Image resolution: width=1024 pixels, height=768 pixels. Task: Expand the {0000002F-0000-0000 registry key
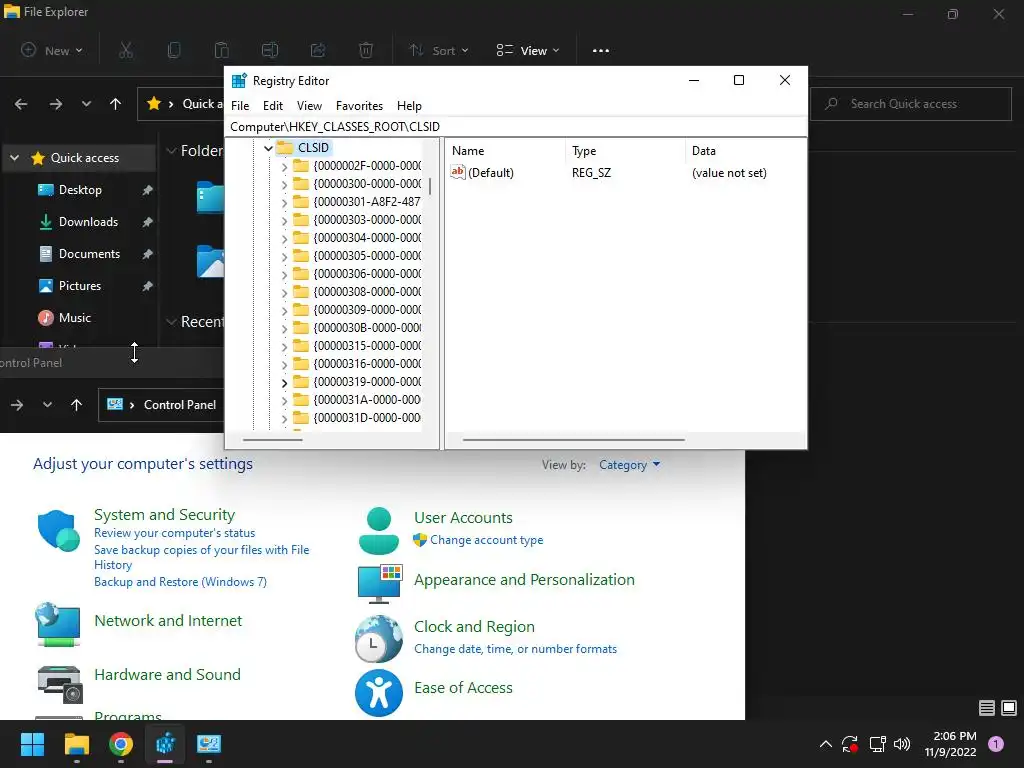click(x=284, y=167)
